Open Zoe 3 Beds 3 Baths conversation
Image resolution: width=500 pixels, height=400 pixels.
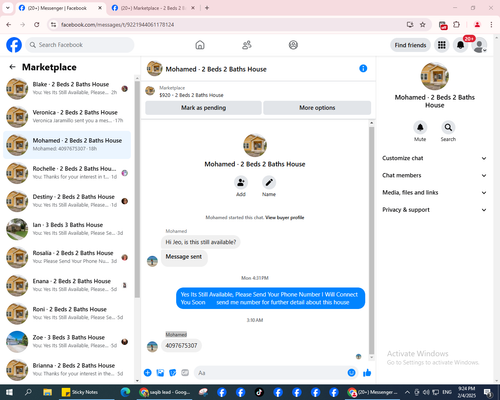tap(67, 341)
